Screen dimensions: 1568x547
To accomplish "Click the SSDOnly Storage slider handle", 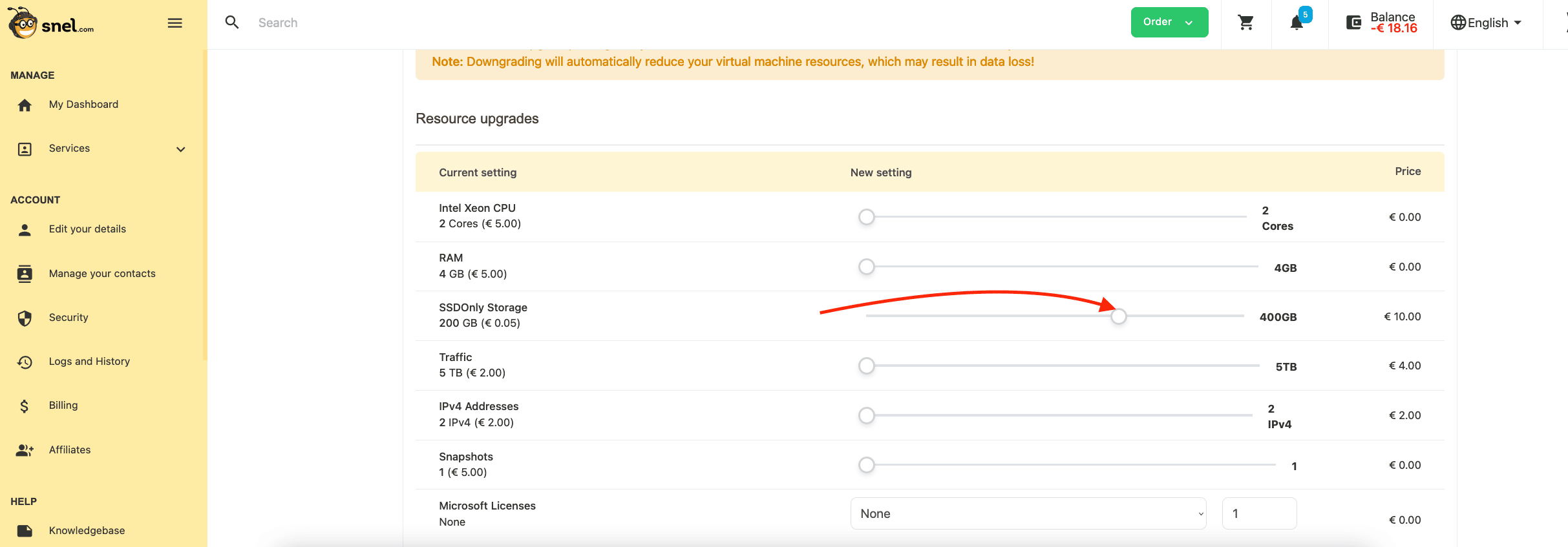I will tap(1119, 316).
